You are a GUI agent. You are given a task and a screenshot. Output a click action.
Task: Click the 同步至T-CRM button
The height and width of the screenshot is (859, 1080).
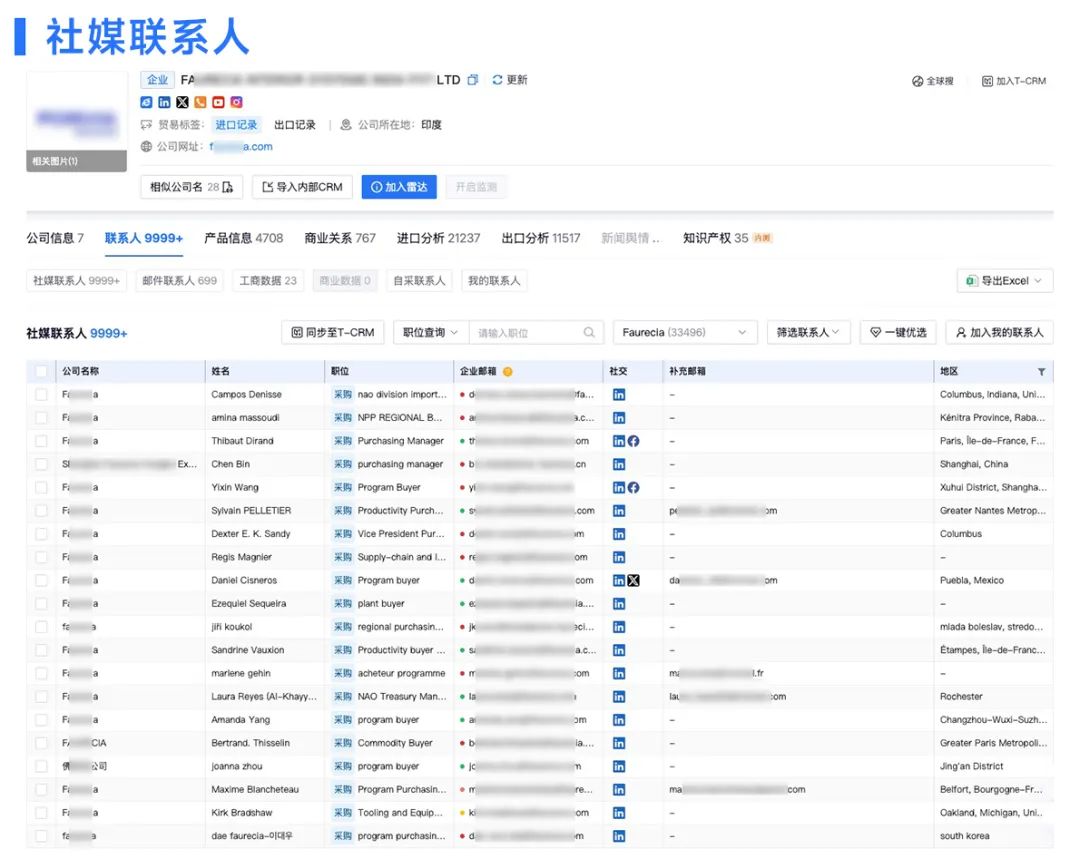click(333, 332)
